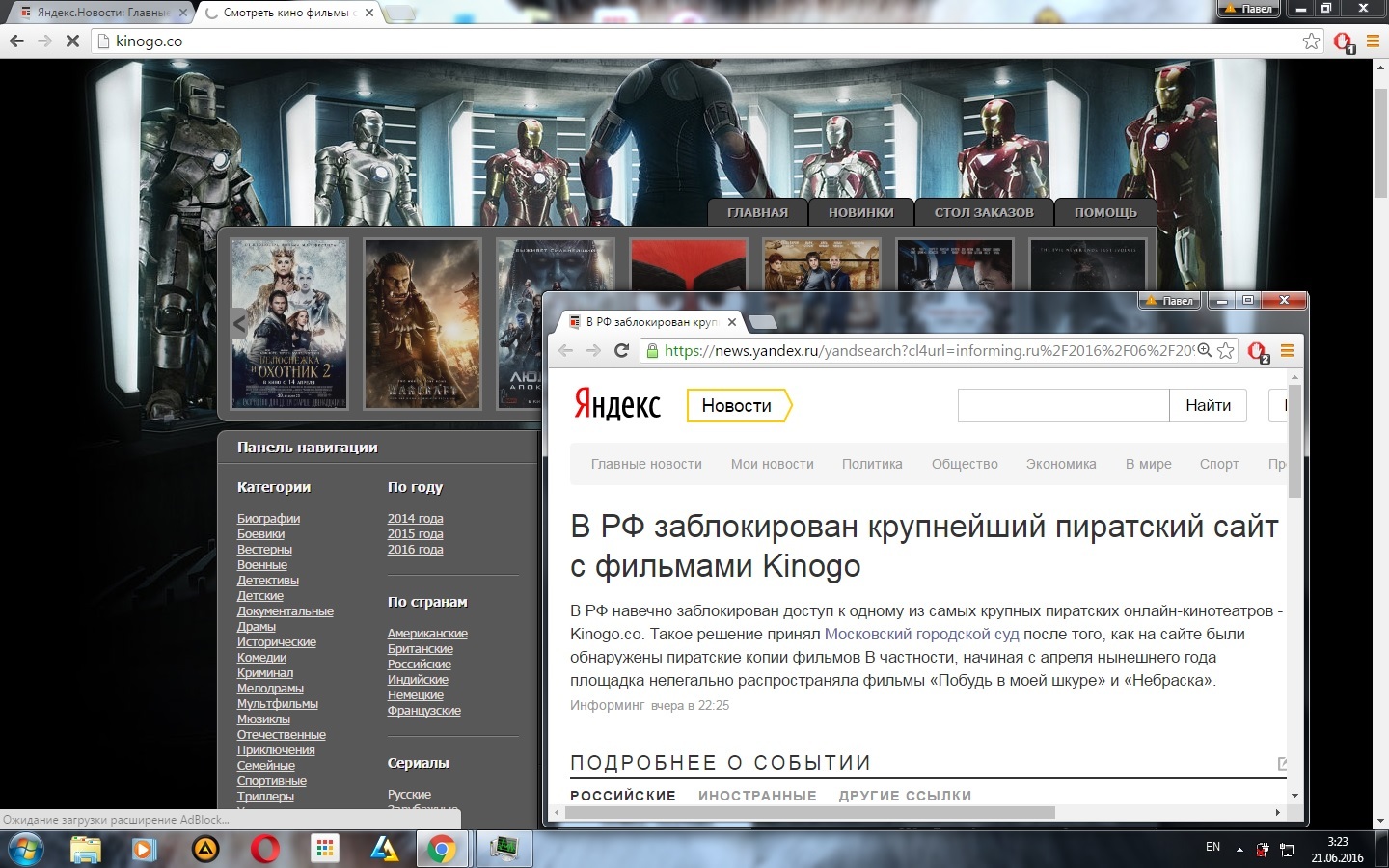Select the РОССИЙСКИЕ sources tab
The width and height of the screenshot is (1389, 868).
[623, 796]
